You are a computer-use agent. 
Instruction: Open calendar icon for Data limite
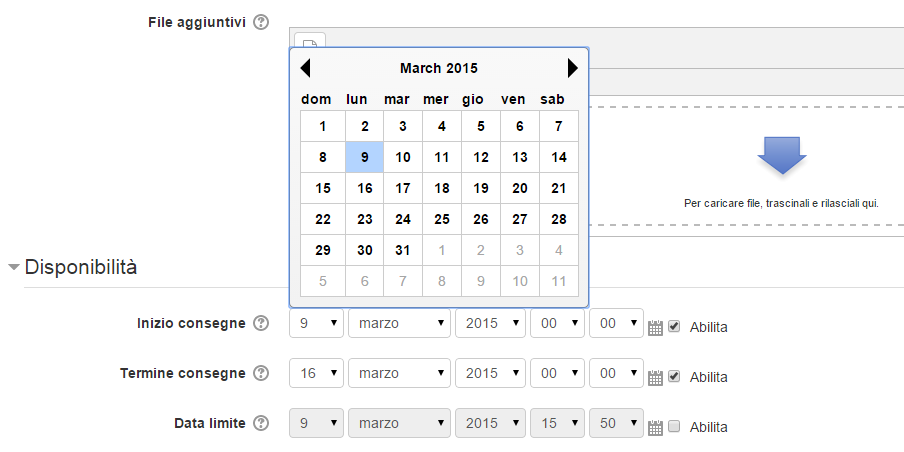coord(656,428)
